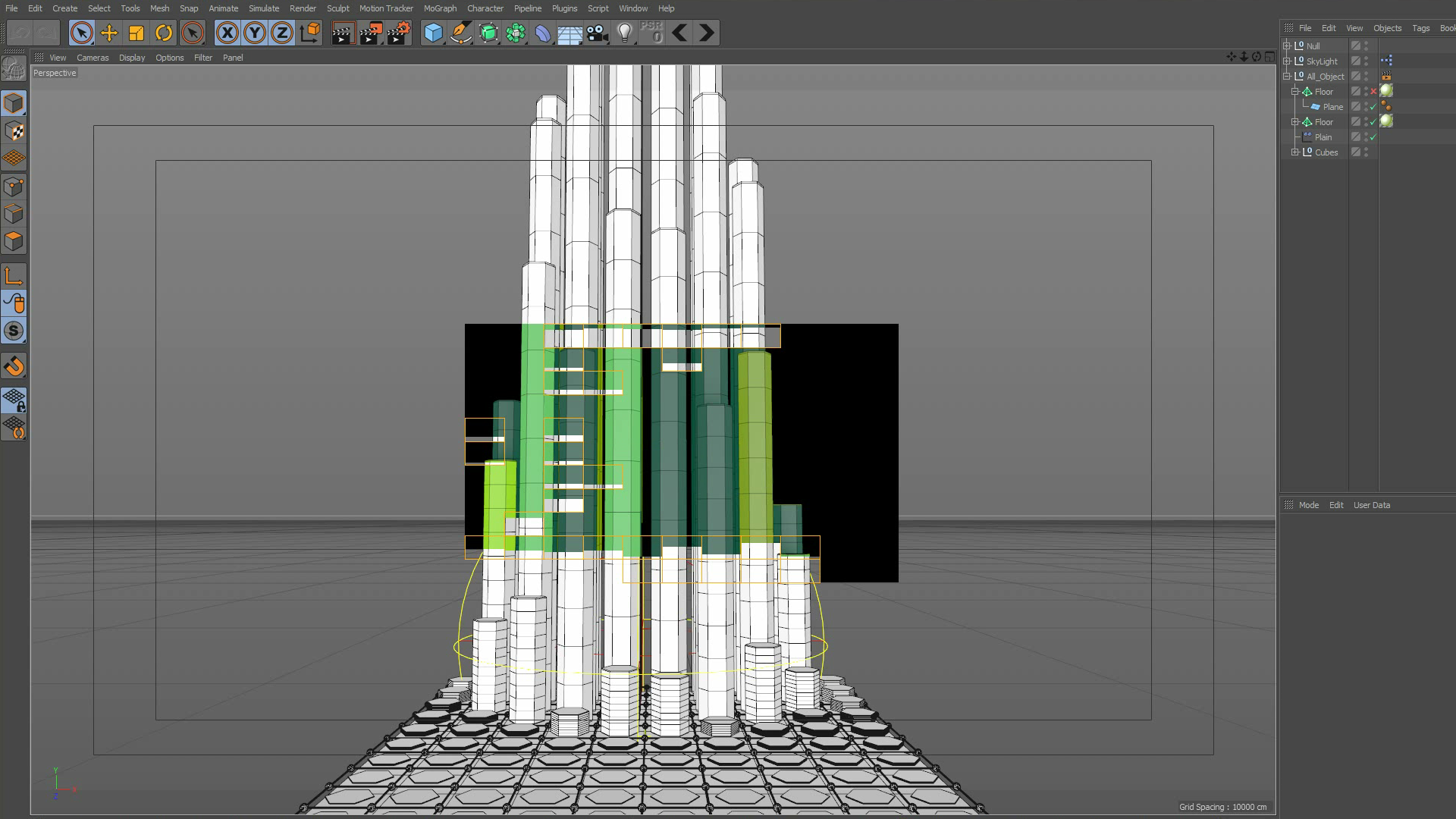Expand the SkyLight object
Image resolution: width=1456 pixels, height=819 pixels.
[x=1287, y=61]
